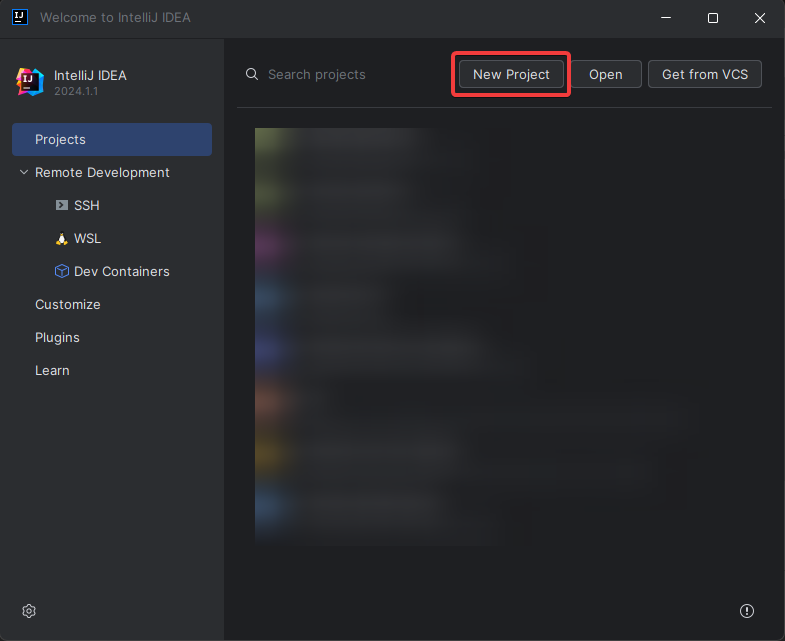Select the SSH terminal icon

pos(62,206)
